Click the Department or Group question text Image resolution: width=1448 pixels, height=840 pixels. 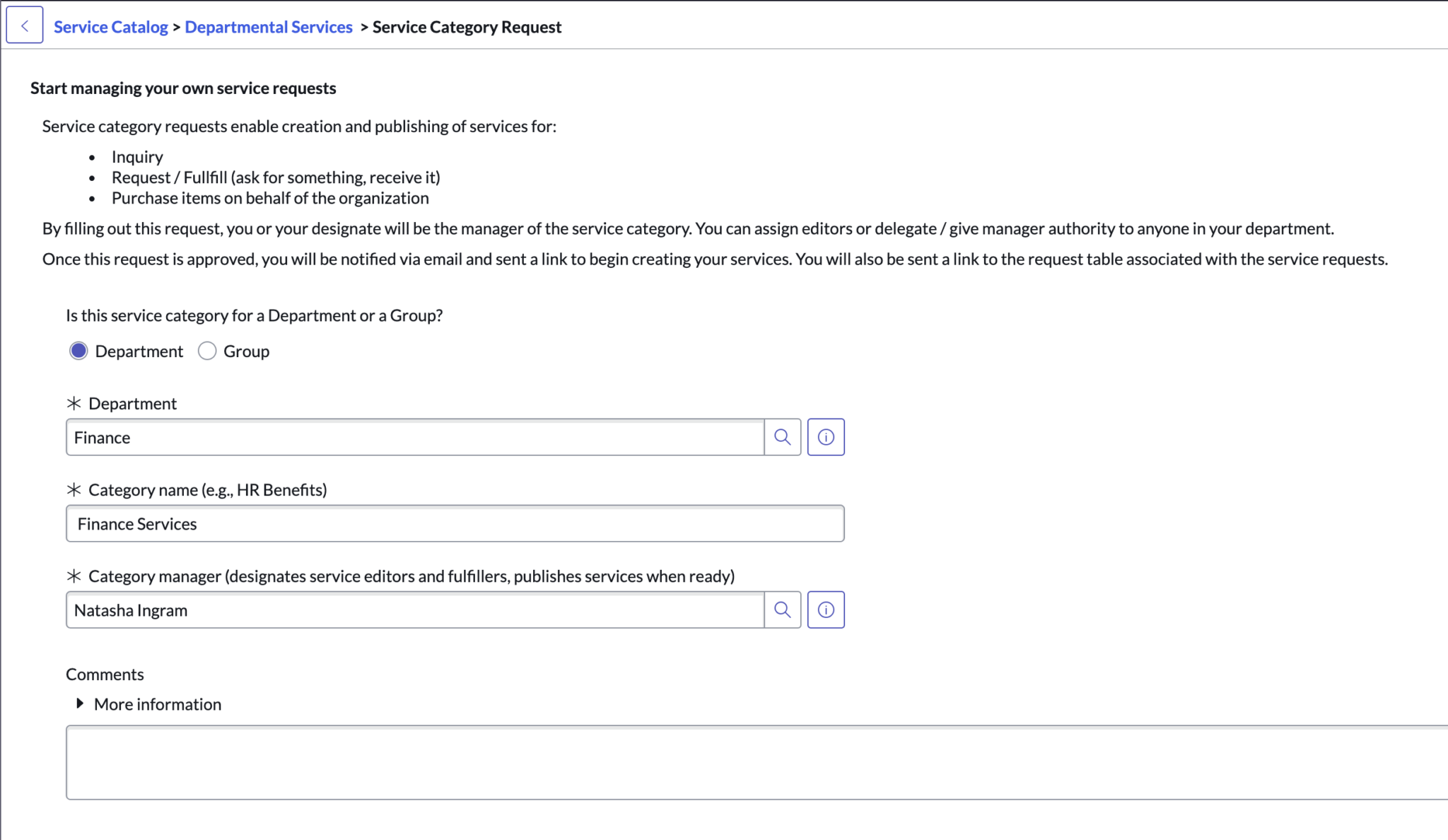tap(254, 315)
